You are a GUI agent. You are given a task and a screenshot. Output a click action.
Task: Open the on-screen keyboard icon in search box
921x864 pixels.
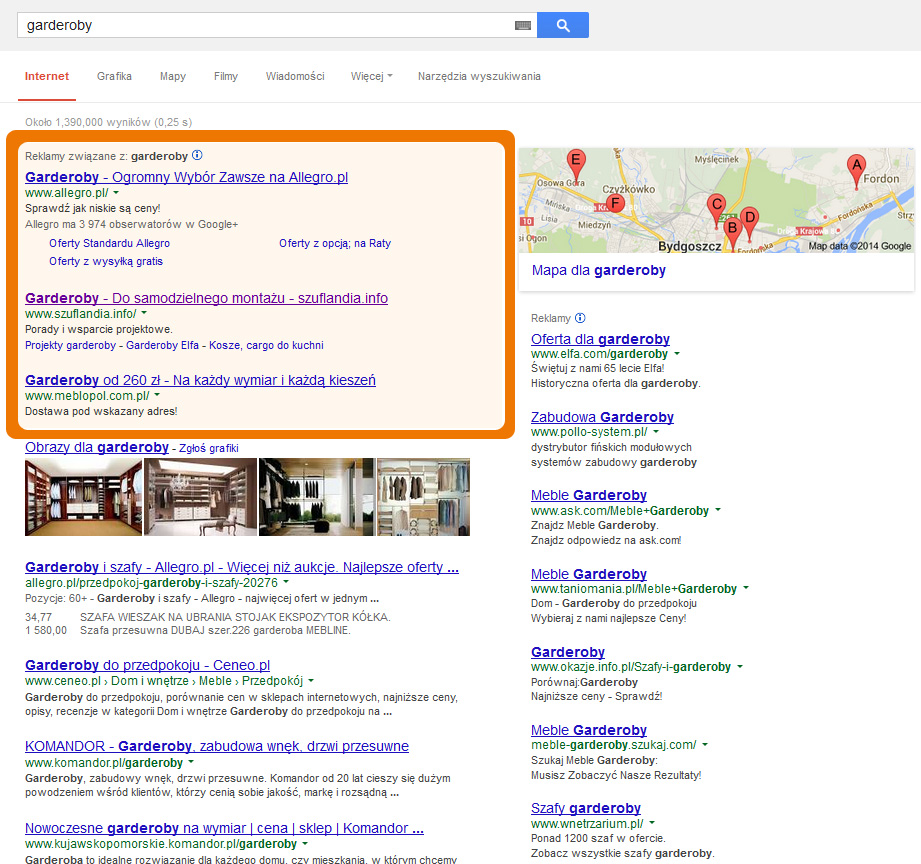[523, 25]
